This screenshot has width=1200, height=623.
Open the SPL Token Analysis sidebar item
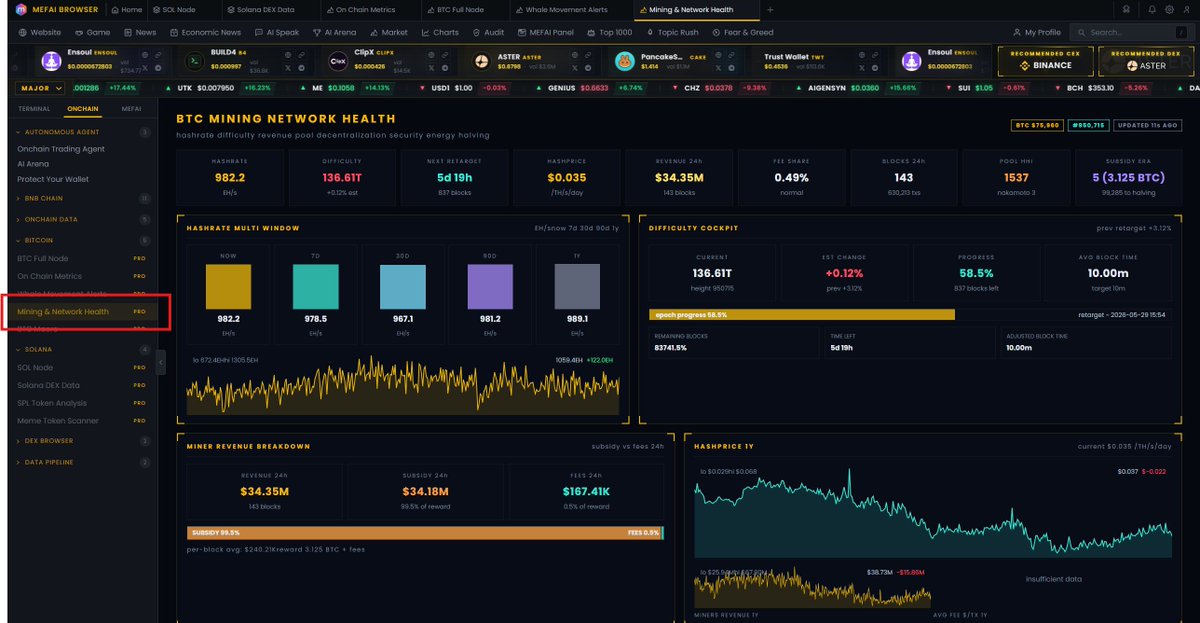click(x=82, y=403)
